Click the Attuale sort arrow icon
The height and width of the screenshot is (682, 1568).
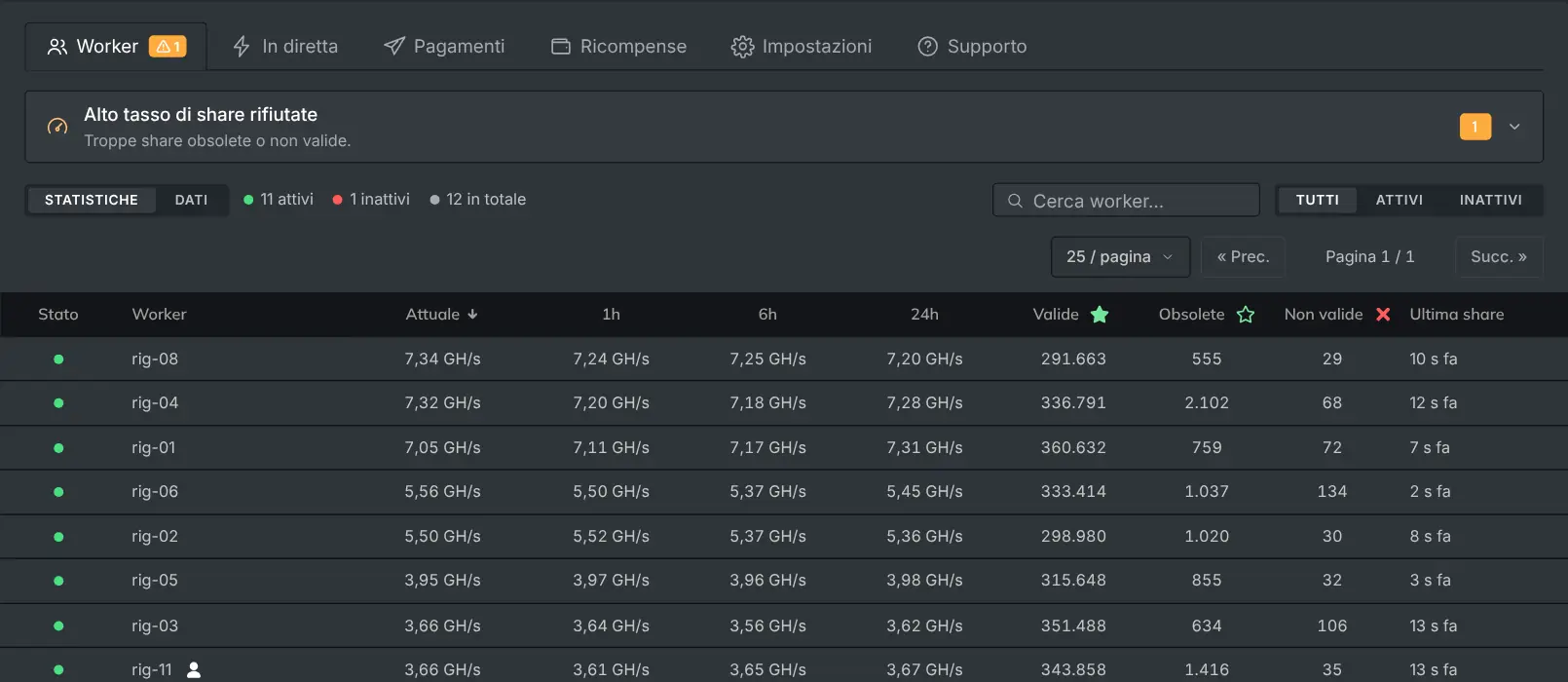pyautogui.click(x=472, y=315)
